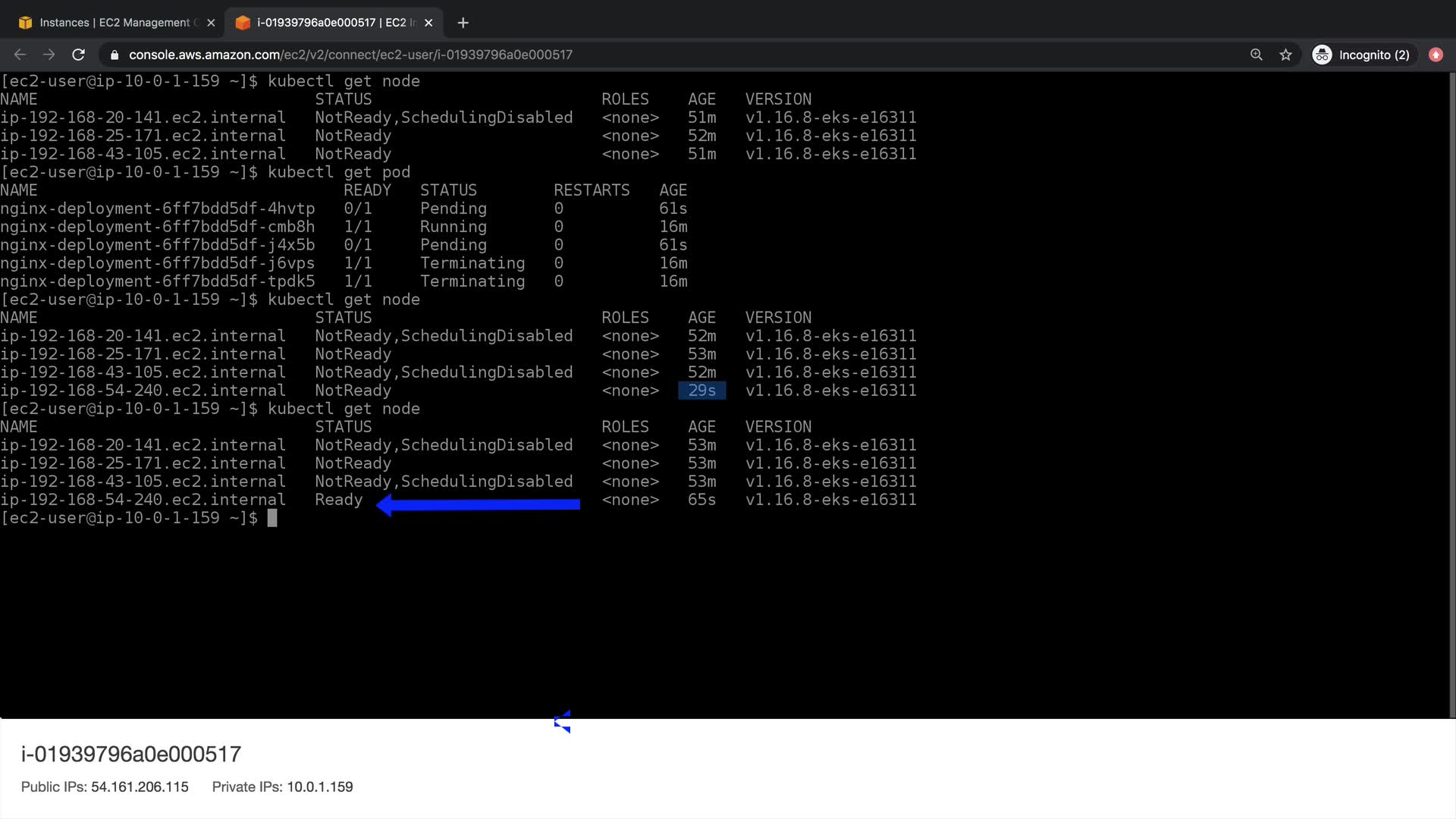Viewport: 1456px width, 819px height.
Task: Close the Instances EC2 Management tab
Action: (x=211, y=23)
